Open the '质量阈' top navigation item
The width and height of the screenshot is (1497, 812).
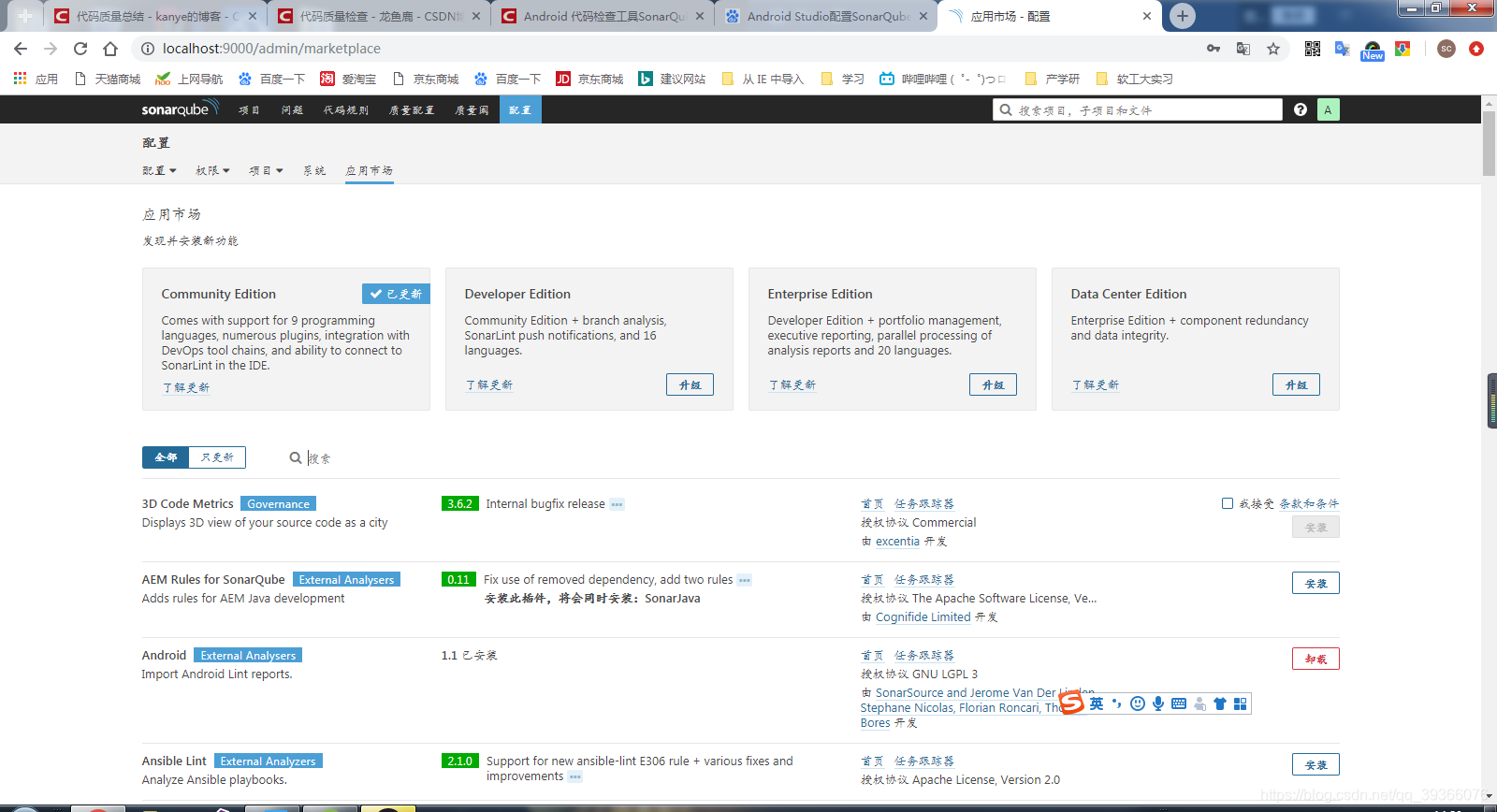(x=472, y=109)
